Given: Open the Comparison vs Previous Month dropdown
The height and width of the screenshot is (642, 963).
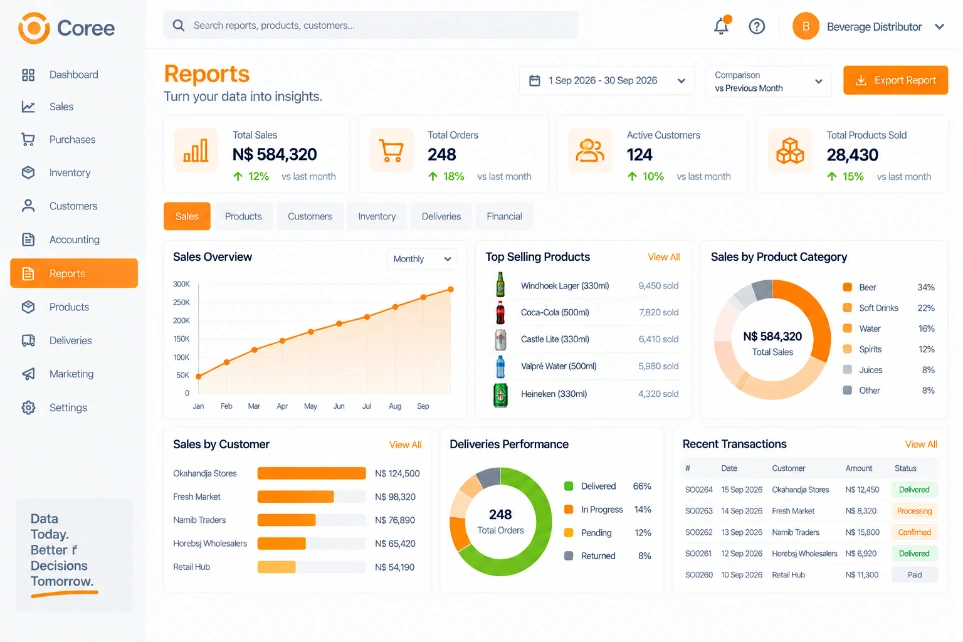Looking at the screenshot, I should pos(768,81).
